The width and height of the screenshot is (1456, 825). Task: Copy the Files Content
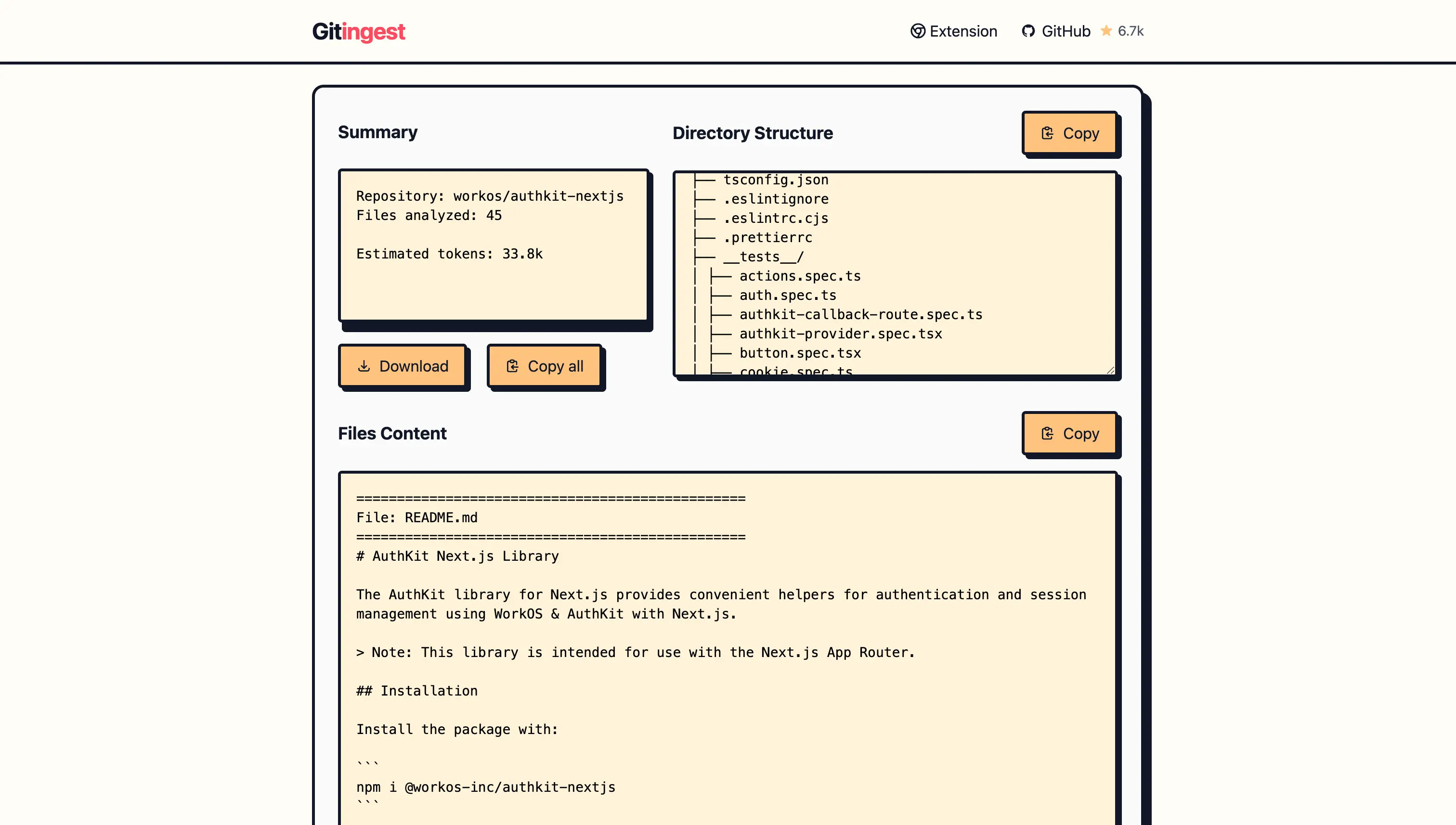(x=1069, y=434)
